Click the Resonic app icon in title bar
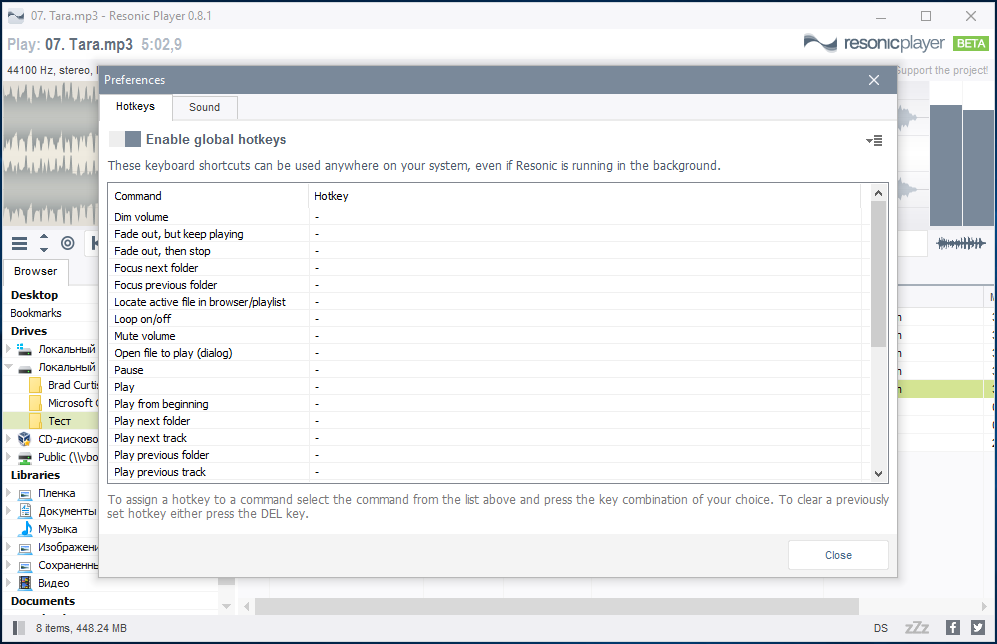Viewport: 997px width, 644px height. [16, 16]
